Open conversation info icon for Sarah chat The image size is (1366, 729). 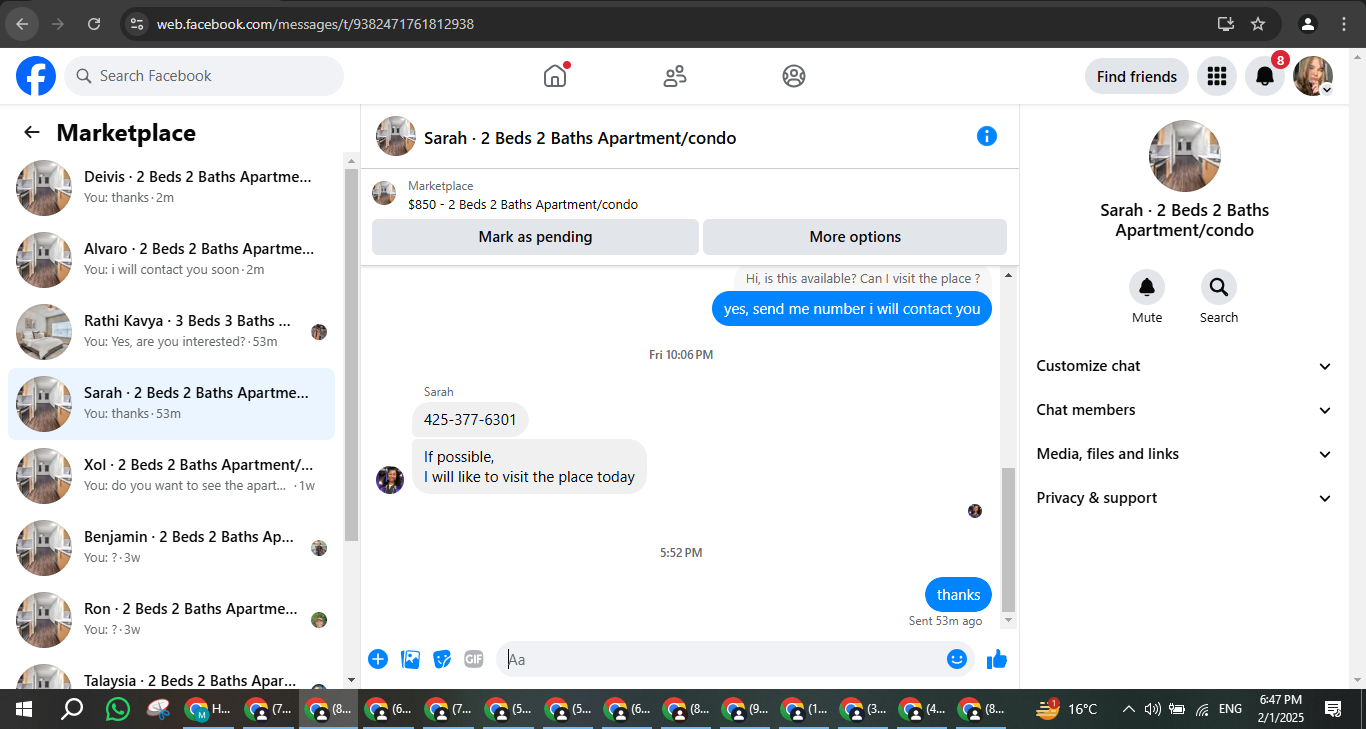[x=987, y=136]
